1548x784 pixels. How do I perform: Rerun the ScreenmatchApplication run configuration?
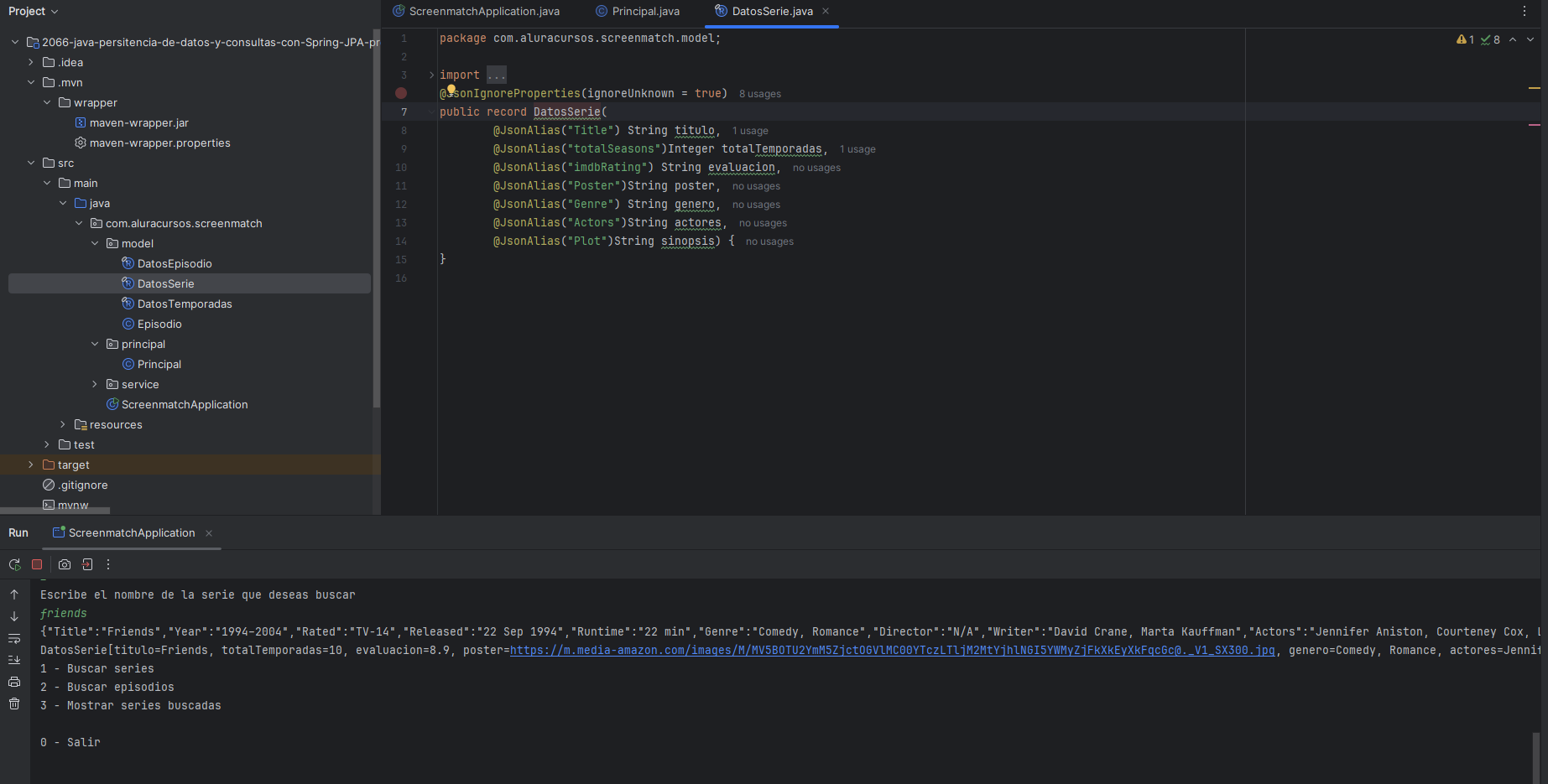click(14, 564)
